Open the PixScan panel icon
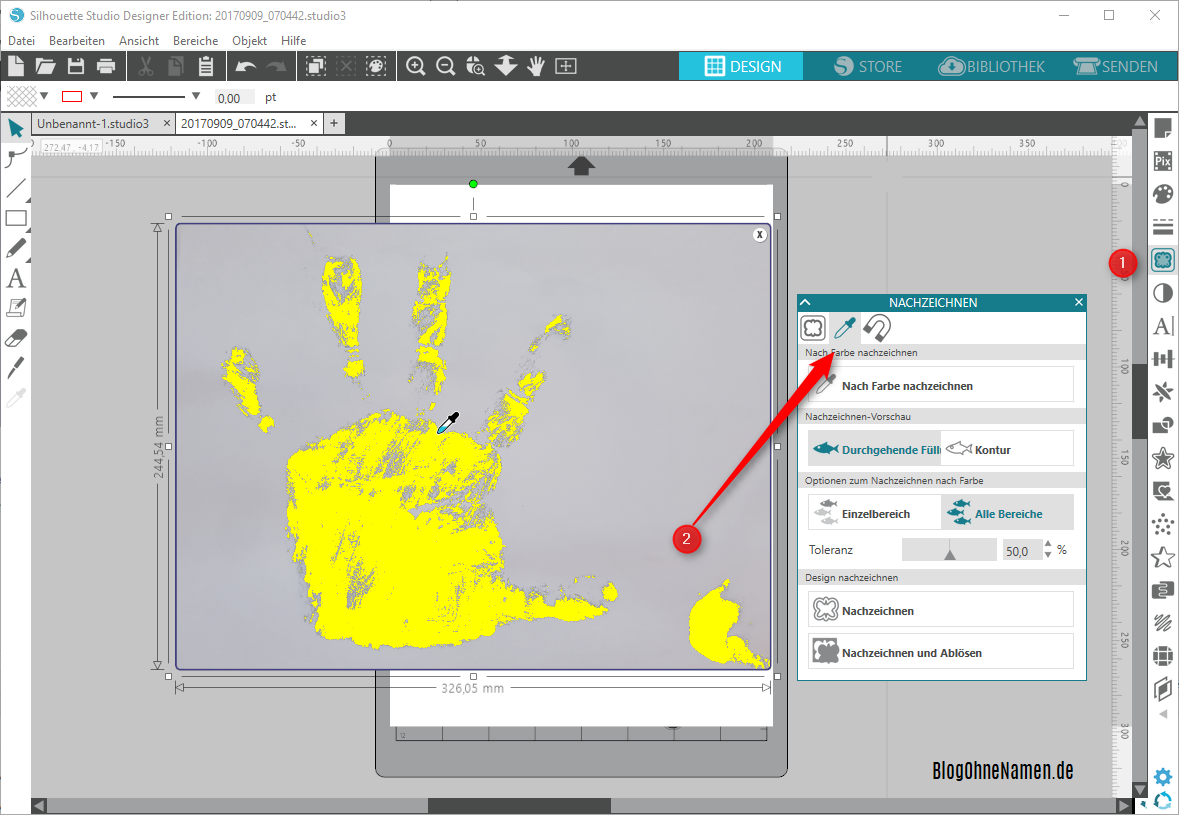1179x815 pixels. coord(1162,161)
